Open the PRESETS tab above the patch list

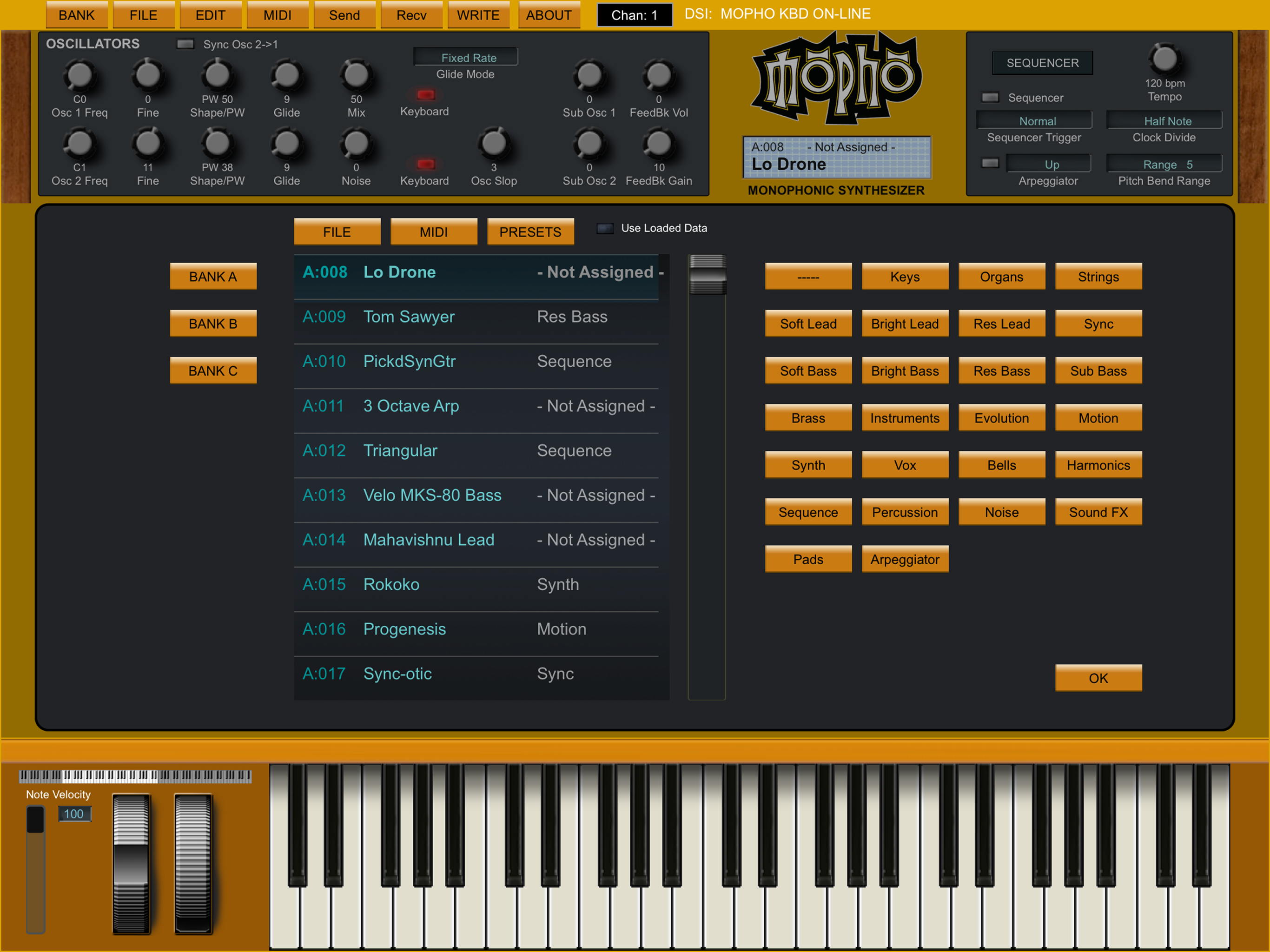tap(530, 232)
